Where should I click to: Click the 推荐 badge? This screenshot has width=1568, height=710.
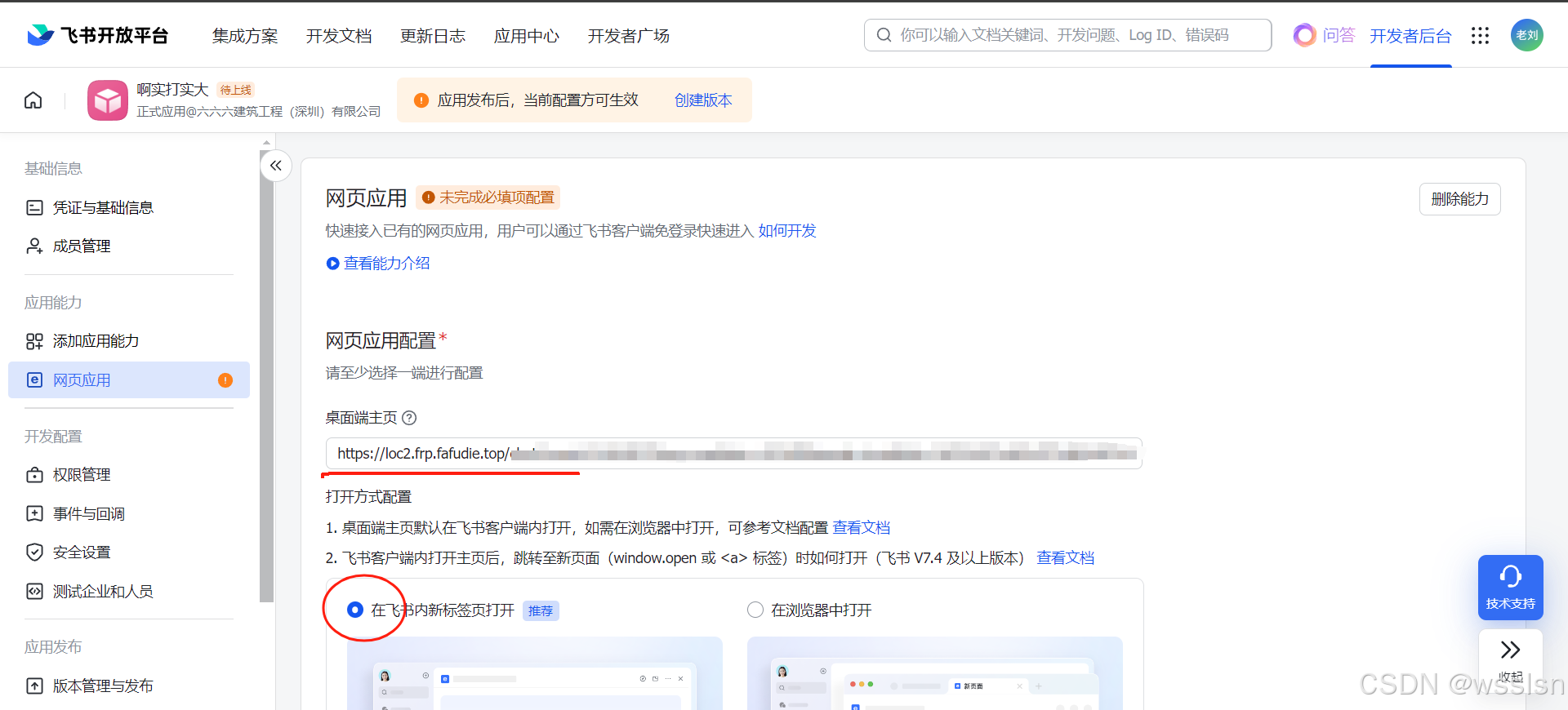[x=541, y=610]
